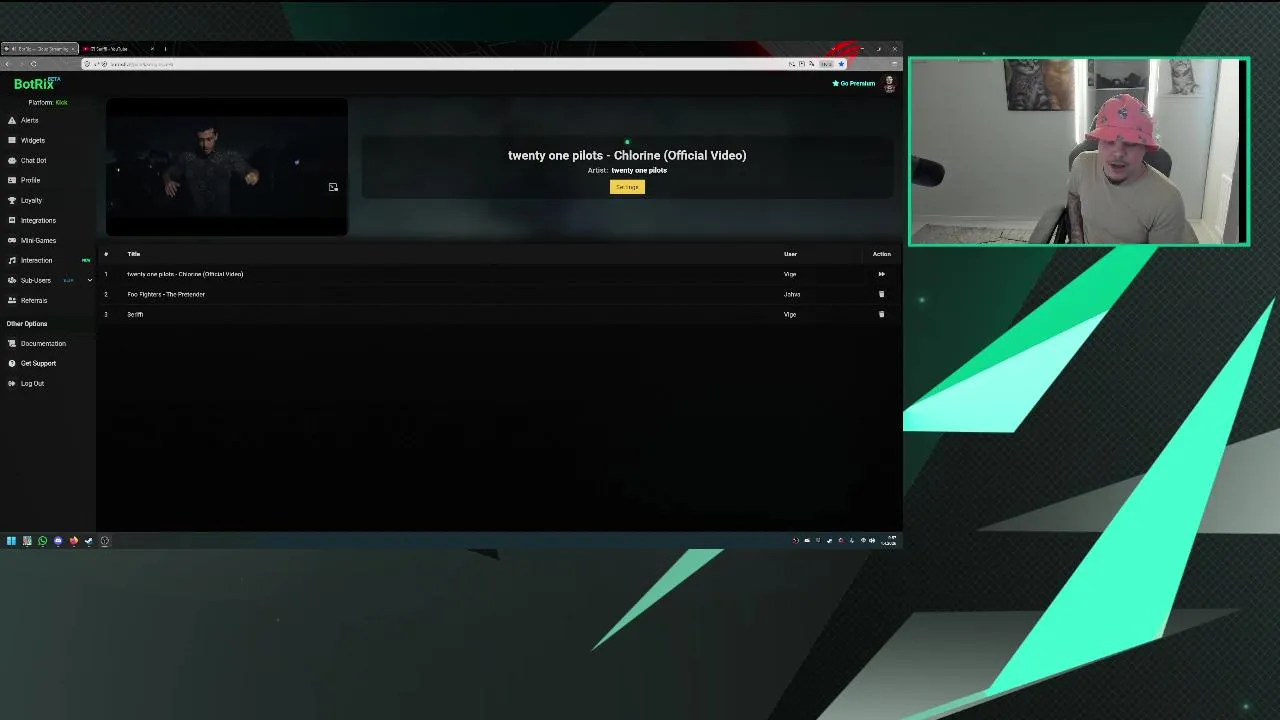Click the User column header
The image size is (1280, 720).
(x=790, y=254)
